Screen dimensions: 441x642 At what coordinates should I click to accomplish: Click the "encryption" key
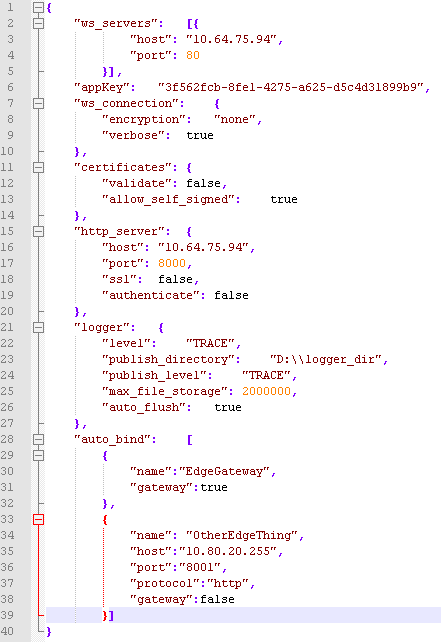click(x=144, y=119)
